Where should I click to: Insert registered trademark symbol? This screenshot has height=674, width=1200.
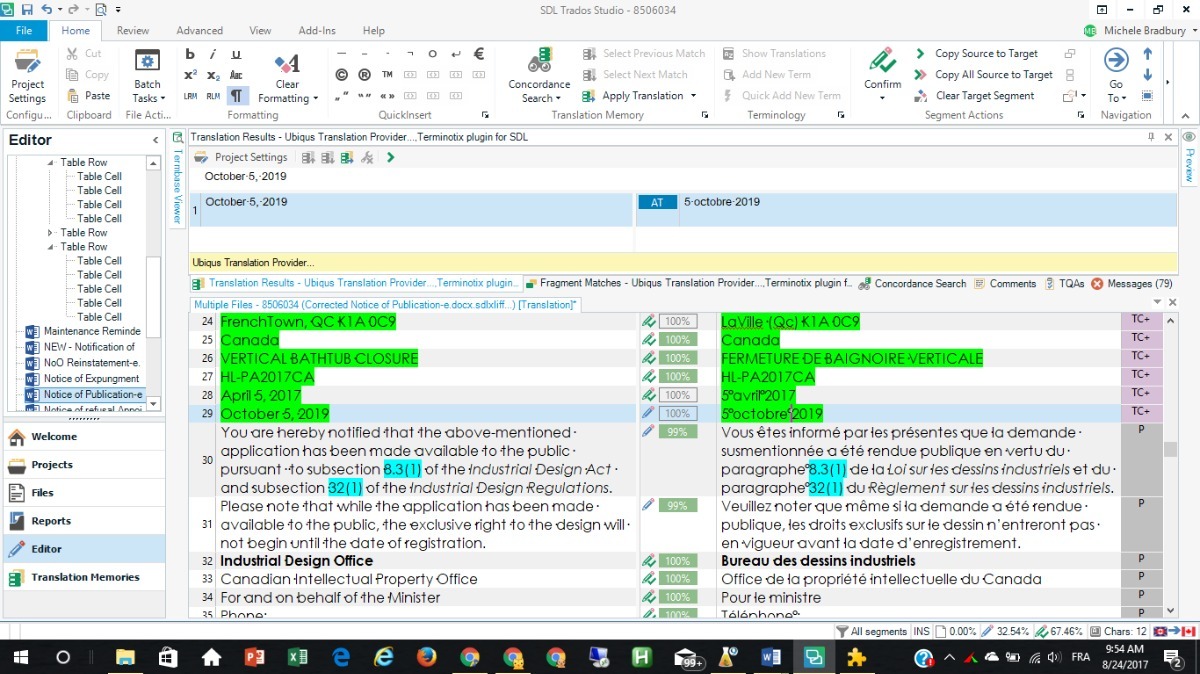[x=364, y=75]
